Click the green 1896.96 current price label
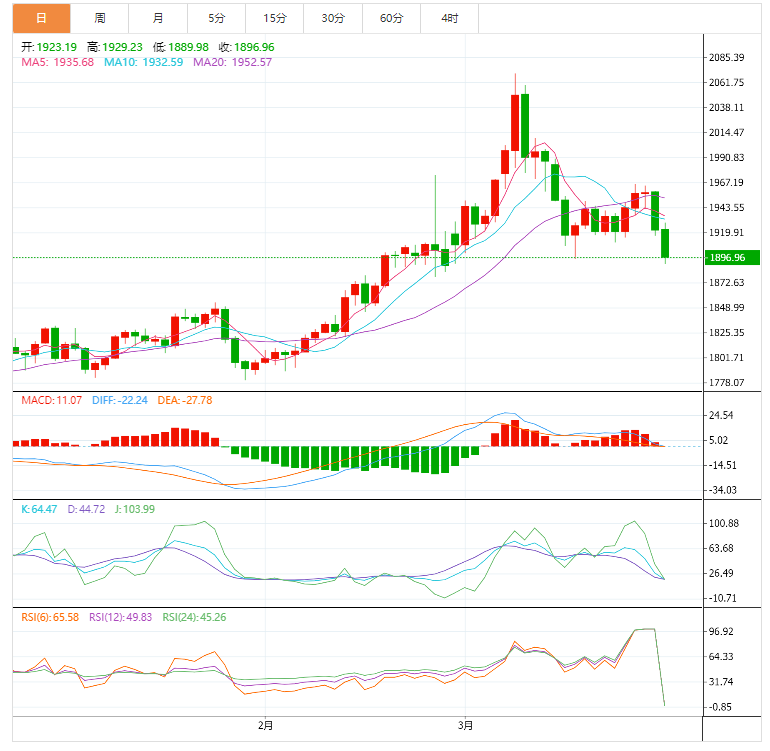 click(732, 257)
